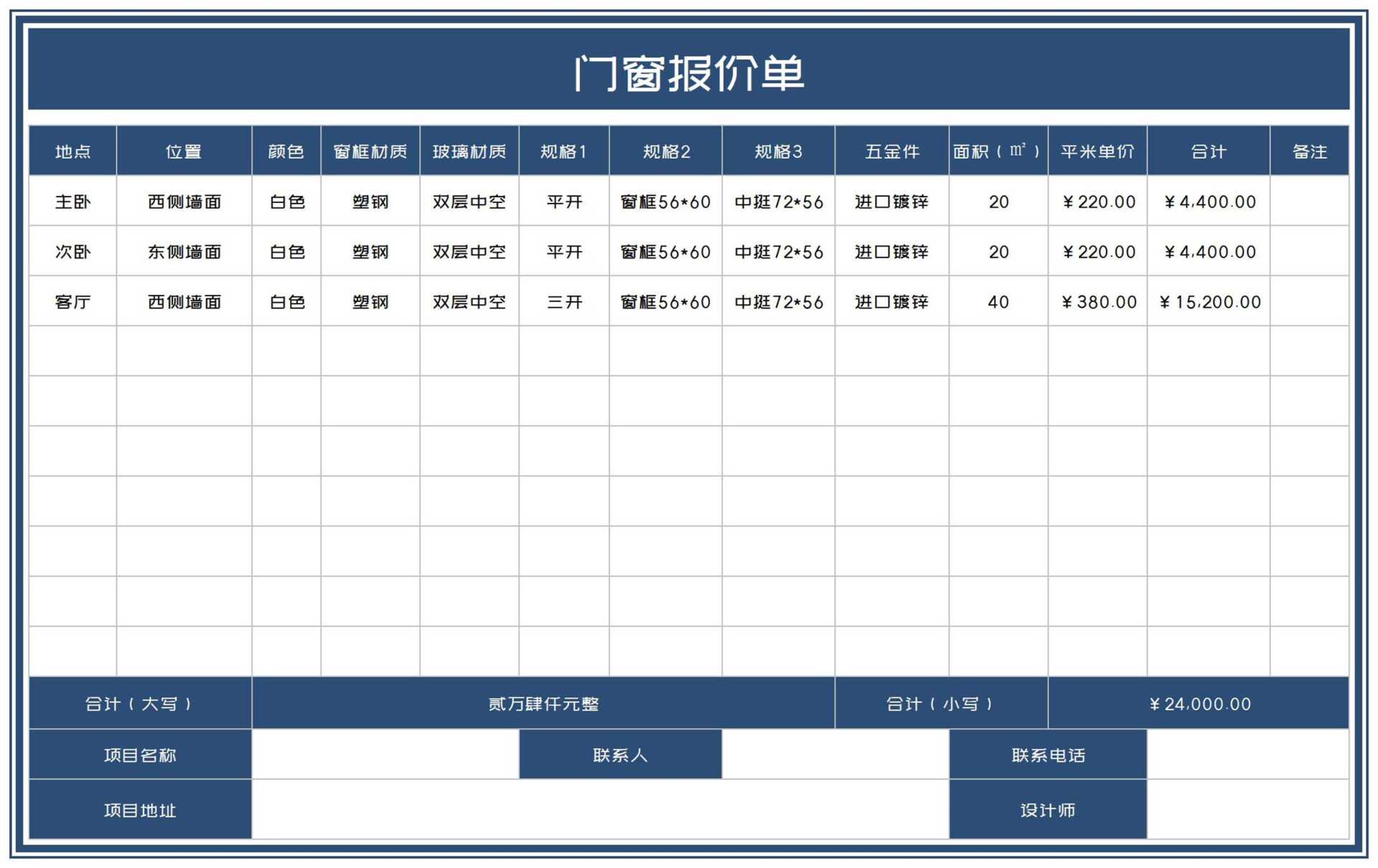This screenshot has width=1378, height=868.
Task: Click the 三开 cell
Action: coord(564,302)
